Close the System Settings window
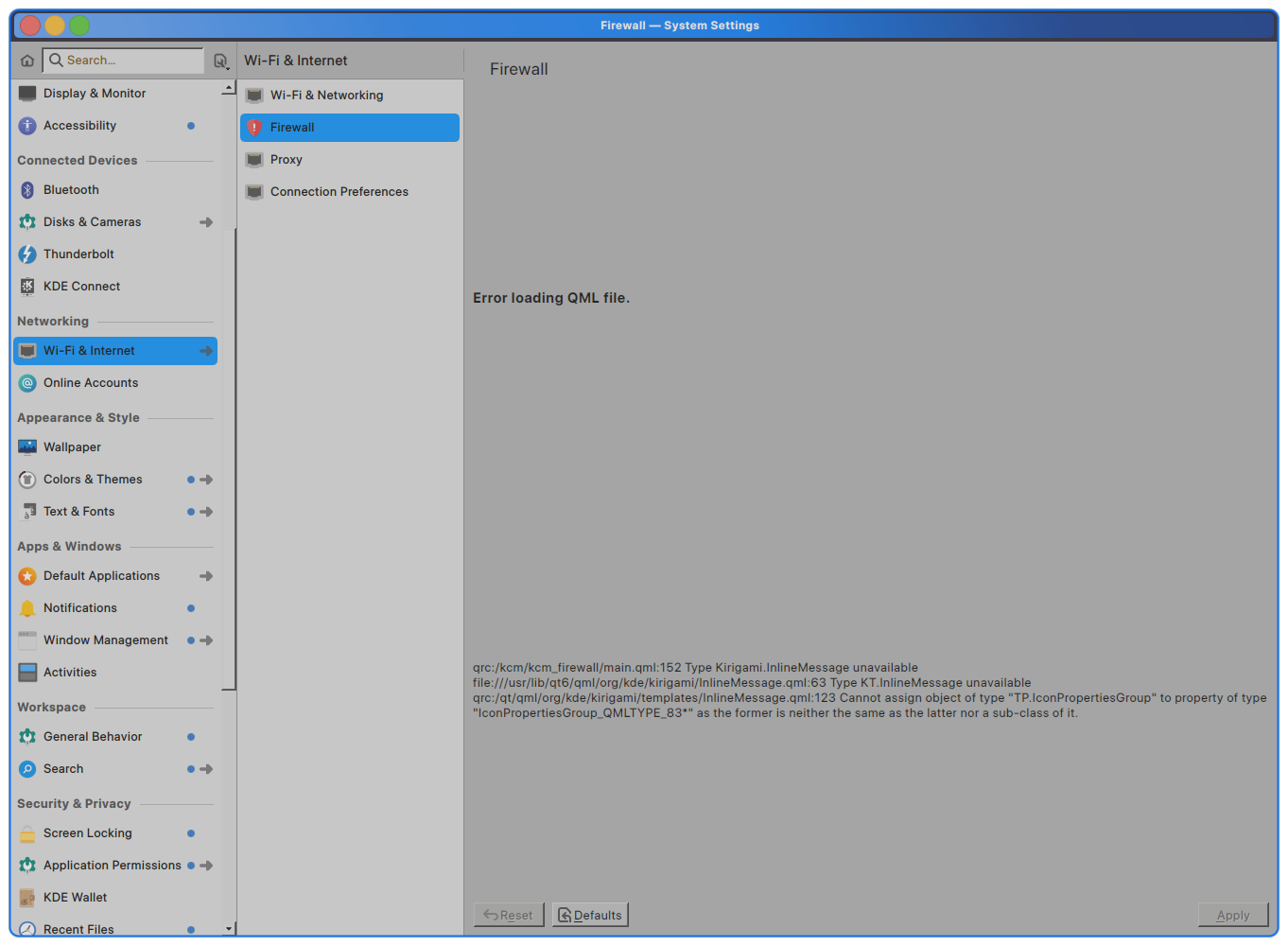 click(30, 26)
